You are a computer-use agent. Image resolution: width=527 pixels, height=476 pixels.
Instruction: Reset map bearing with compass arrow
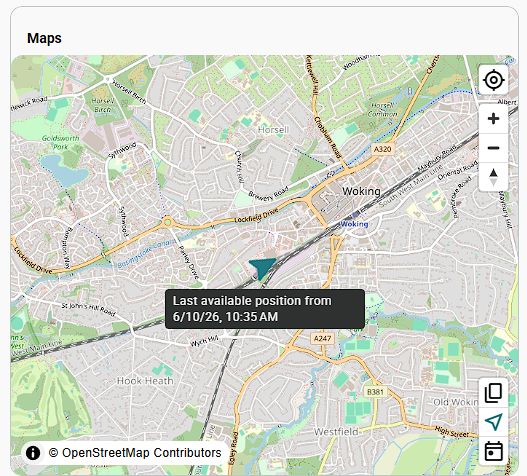tap(493, 177)
